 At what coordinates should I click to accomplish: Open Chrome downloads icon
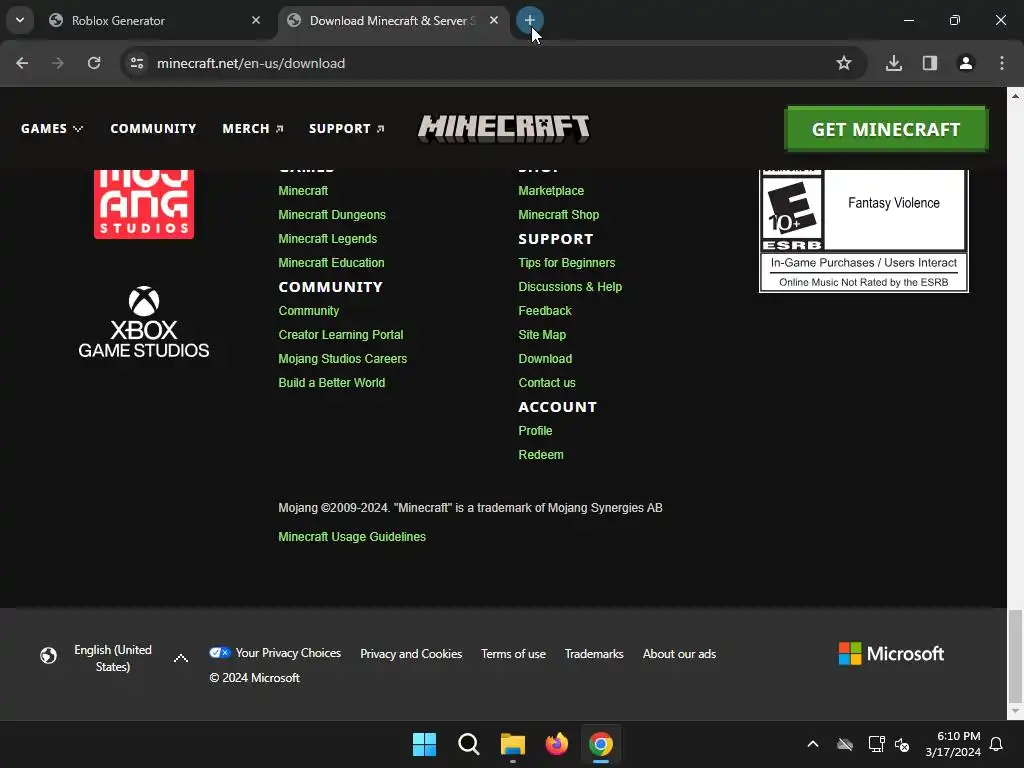tap(893, 63)
